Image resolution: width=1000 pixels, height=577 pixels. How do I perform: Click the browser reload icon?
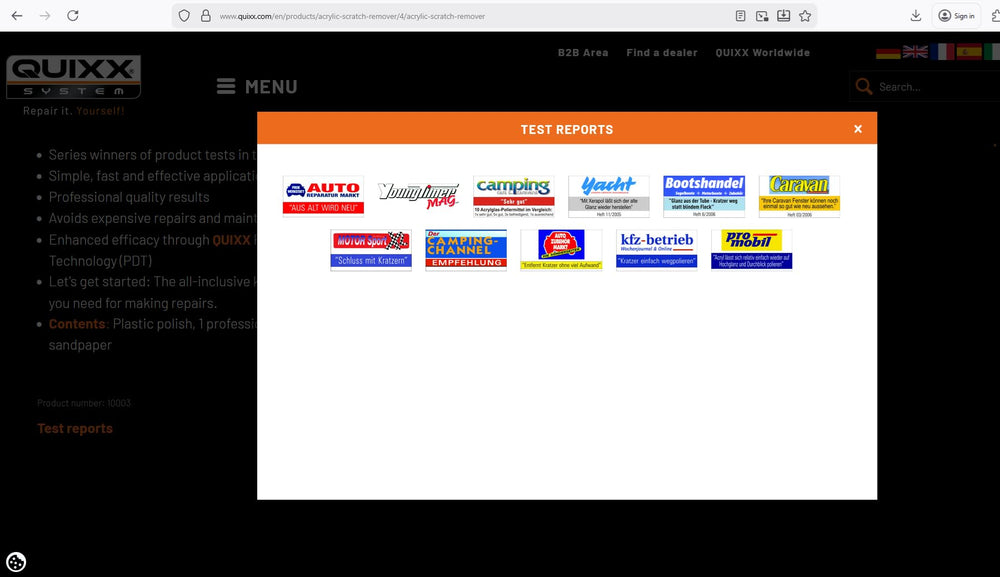tap(73, 15)
